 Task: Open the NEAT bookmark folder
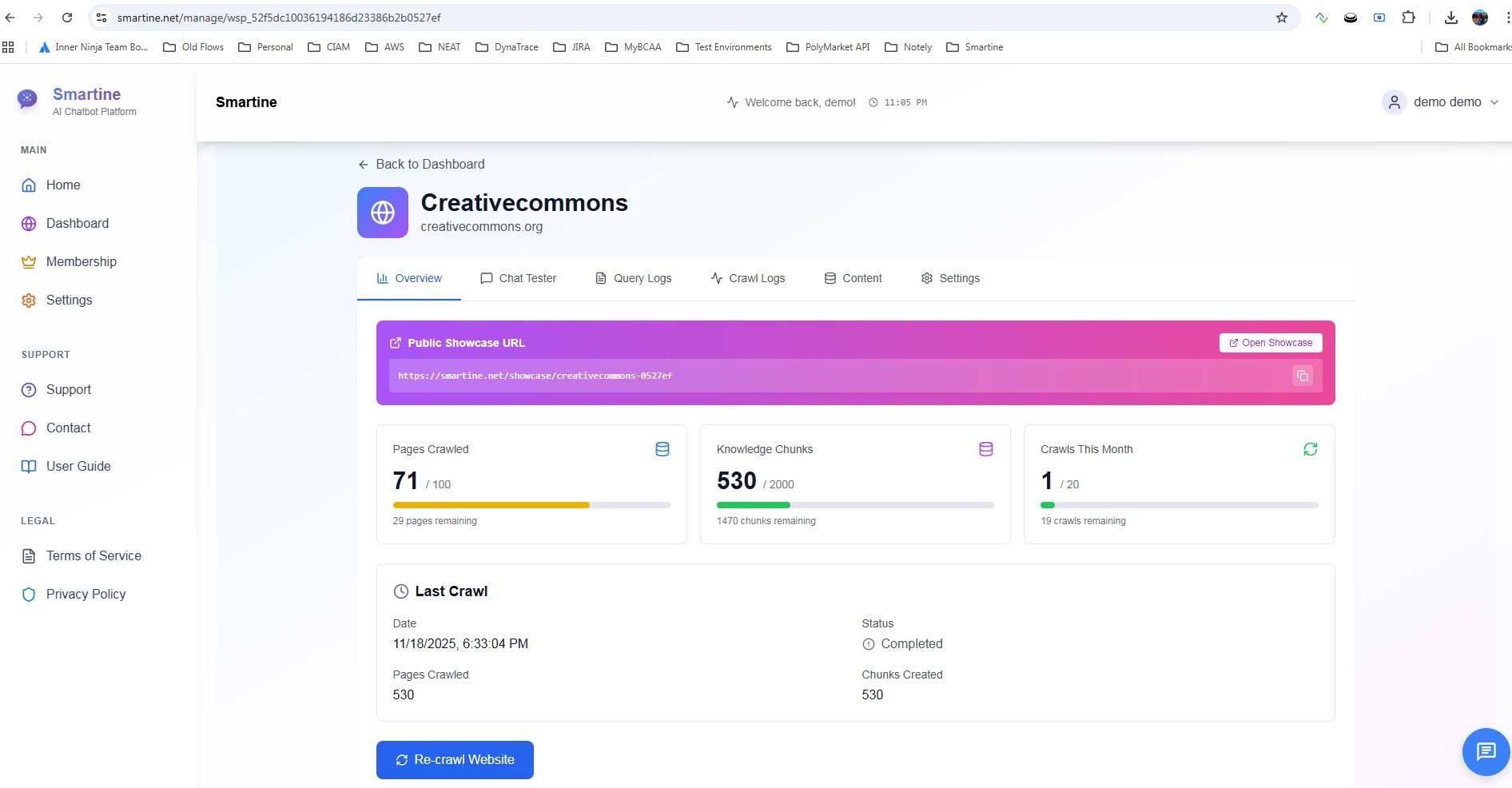440,47
